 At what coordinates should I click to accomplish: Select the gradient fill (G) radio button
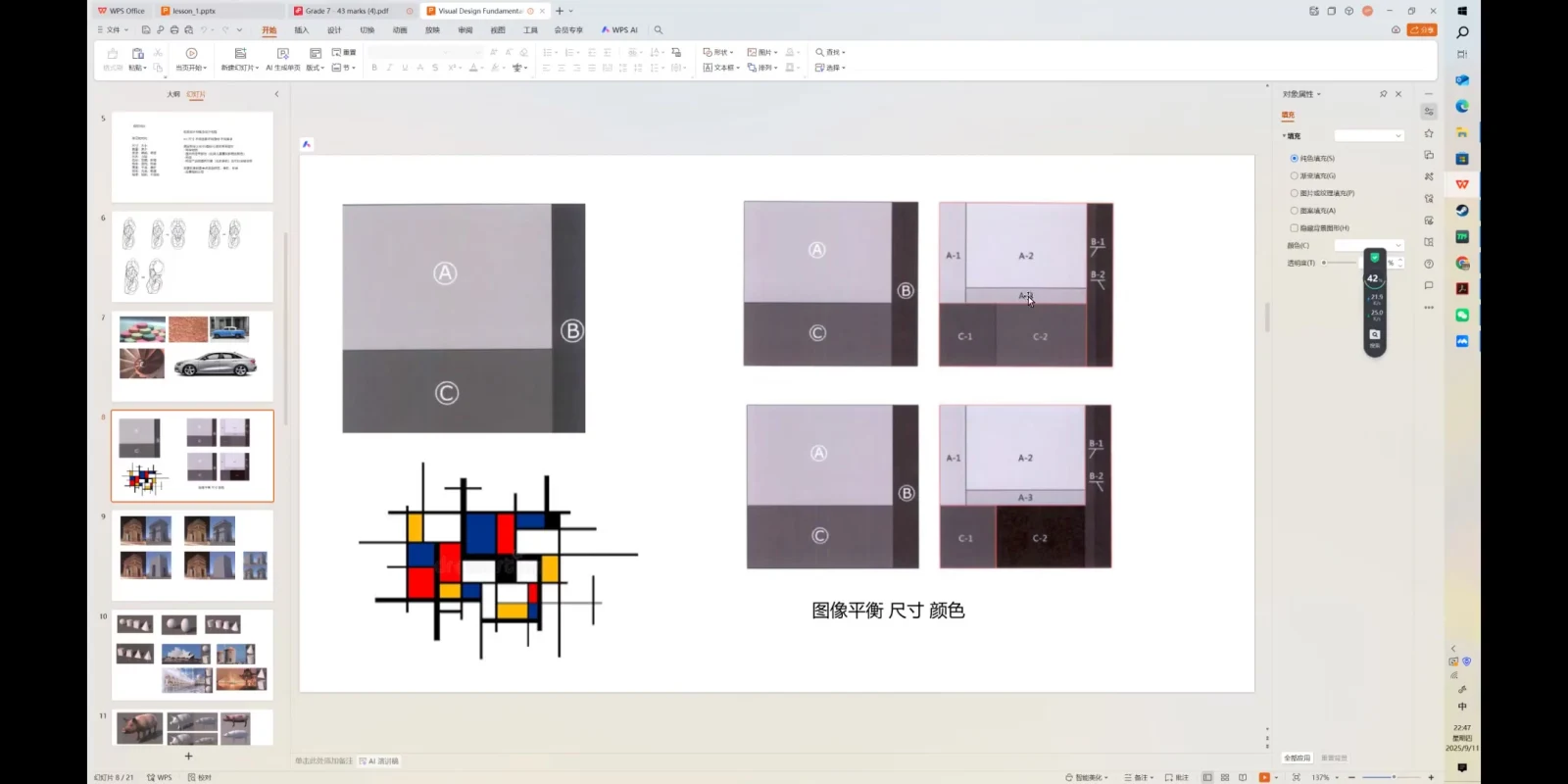1294,175
